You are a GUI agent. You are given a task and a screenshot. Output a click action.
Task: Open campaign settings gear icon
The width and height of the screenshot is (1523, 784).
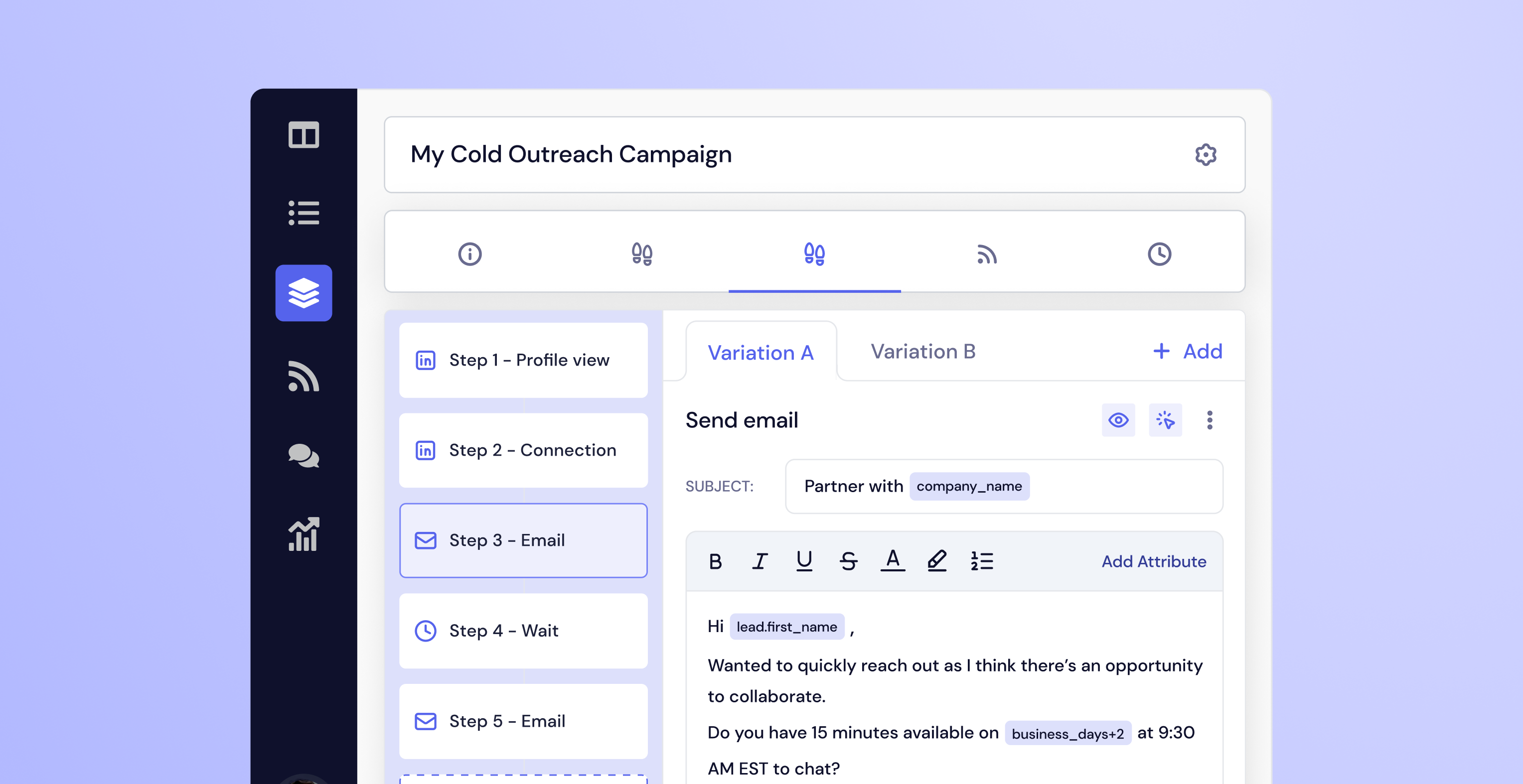(1206, 155)
